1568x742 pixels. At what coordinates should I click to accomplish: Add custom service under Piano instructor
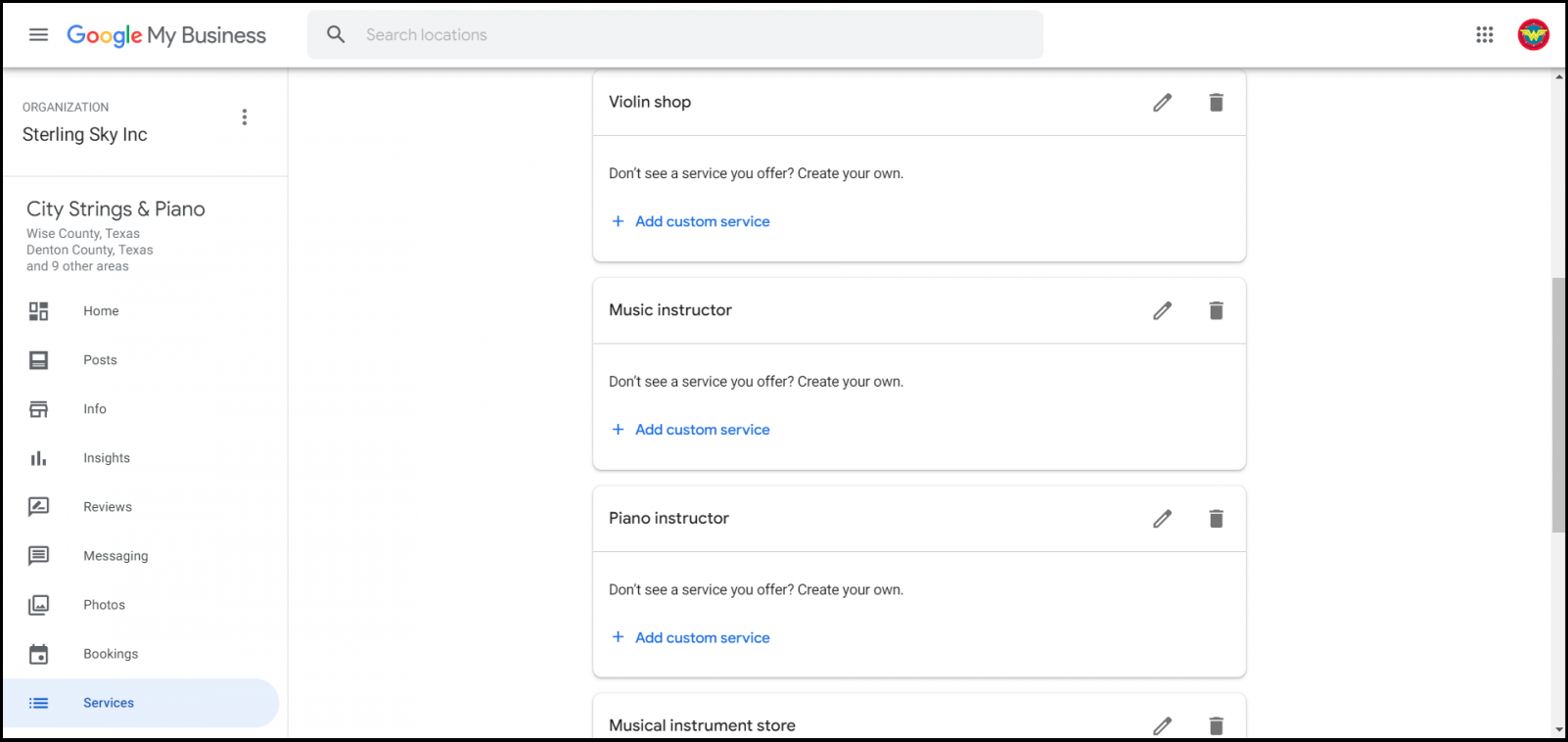(702, 638)
